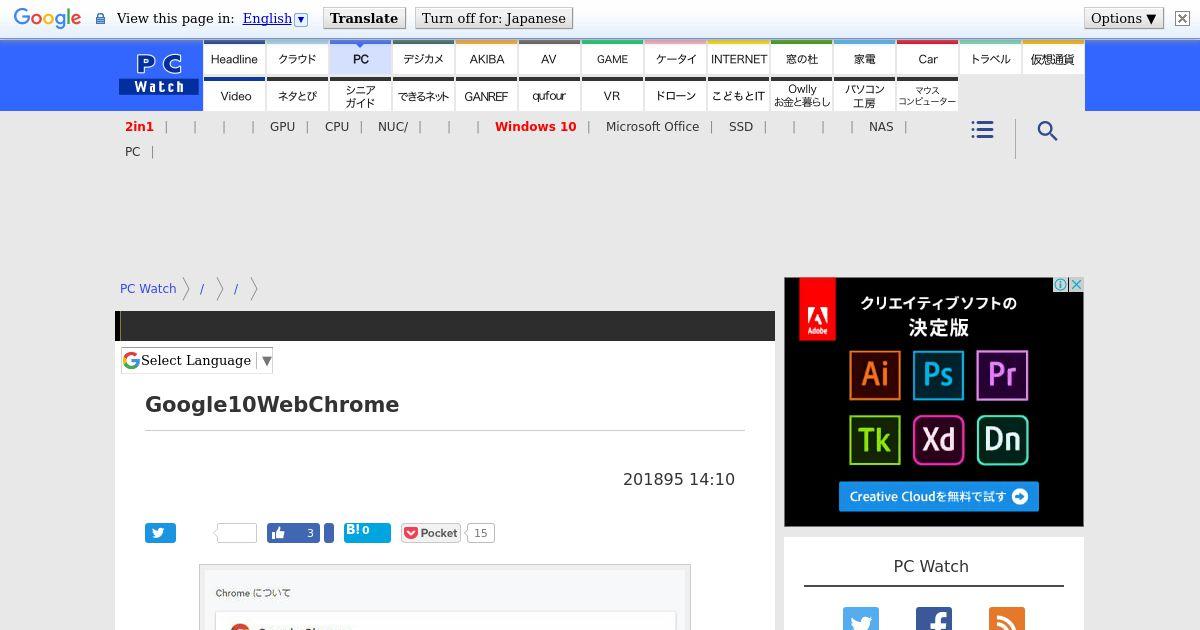Click the SSD topic link
Viewport: 1200px width, 630px height.
740,126
